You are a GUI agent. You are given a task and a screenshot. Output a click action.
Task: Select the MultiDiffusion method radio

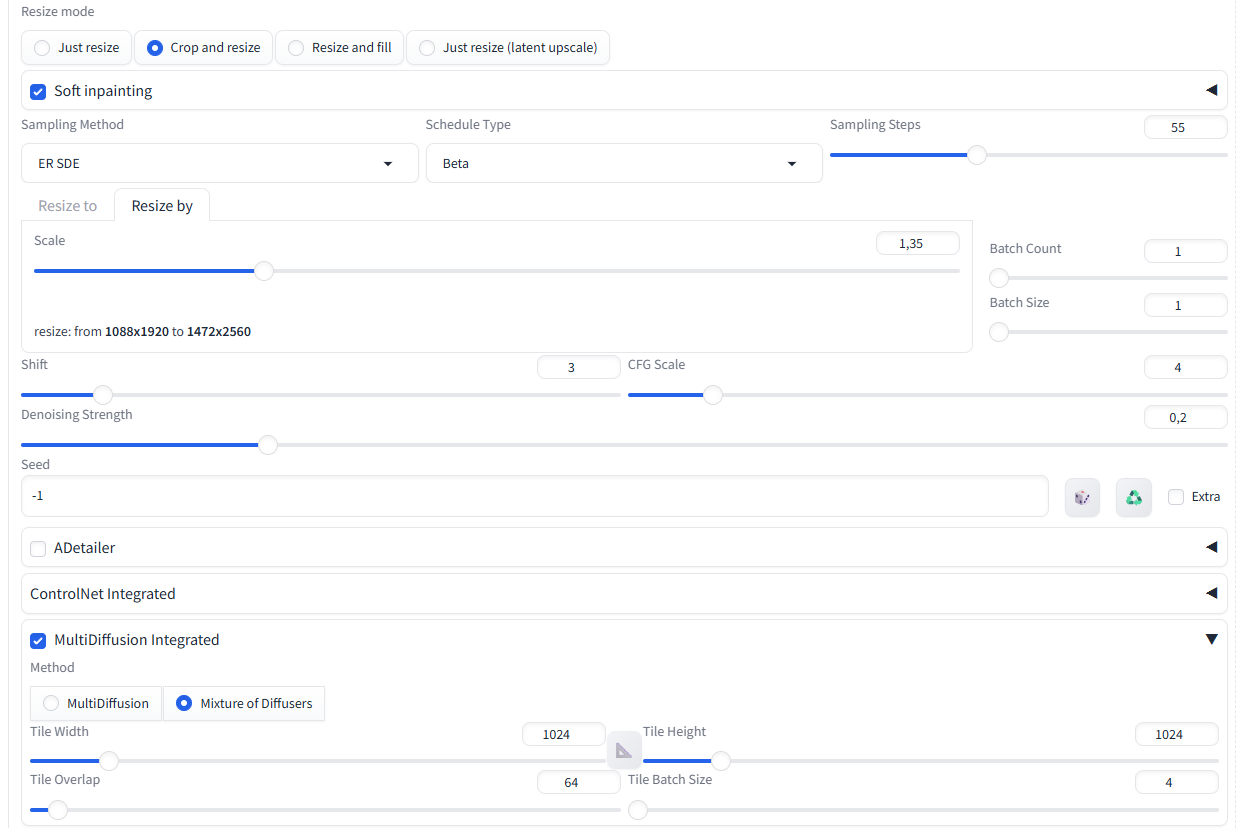(96, 703)
